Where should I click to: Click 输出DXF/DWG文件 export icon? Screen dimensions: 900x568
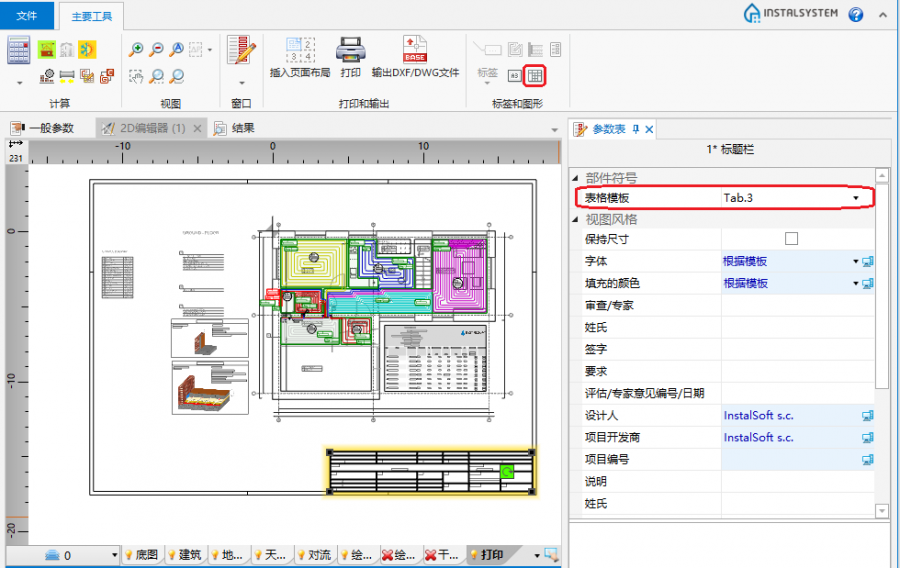point(415,50)
